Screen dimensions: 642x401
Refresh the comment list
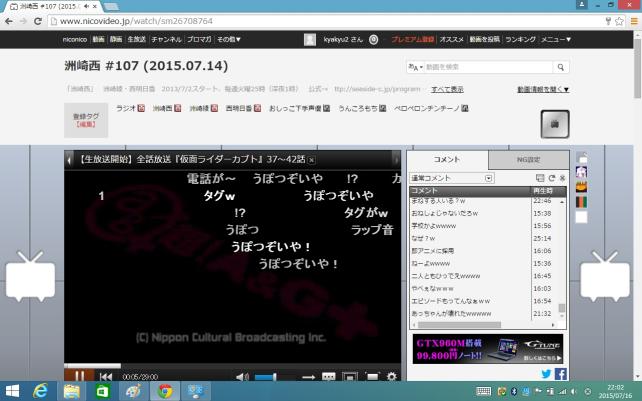point(552,178)
